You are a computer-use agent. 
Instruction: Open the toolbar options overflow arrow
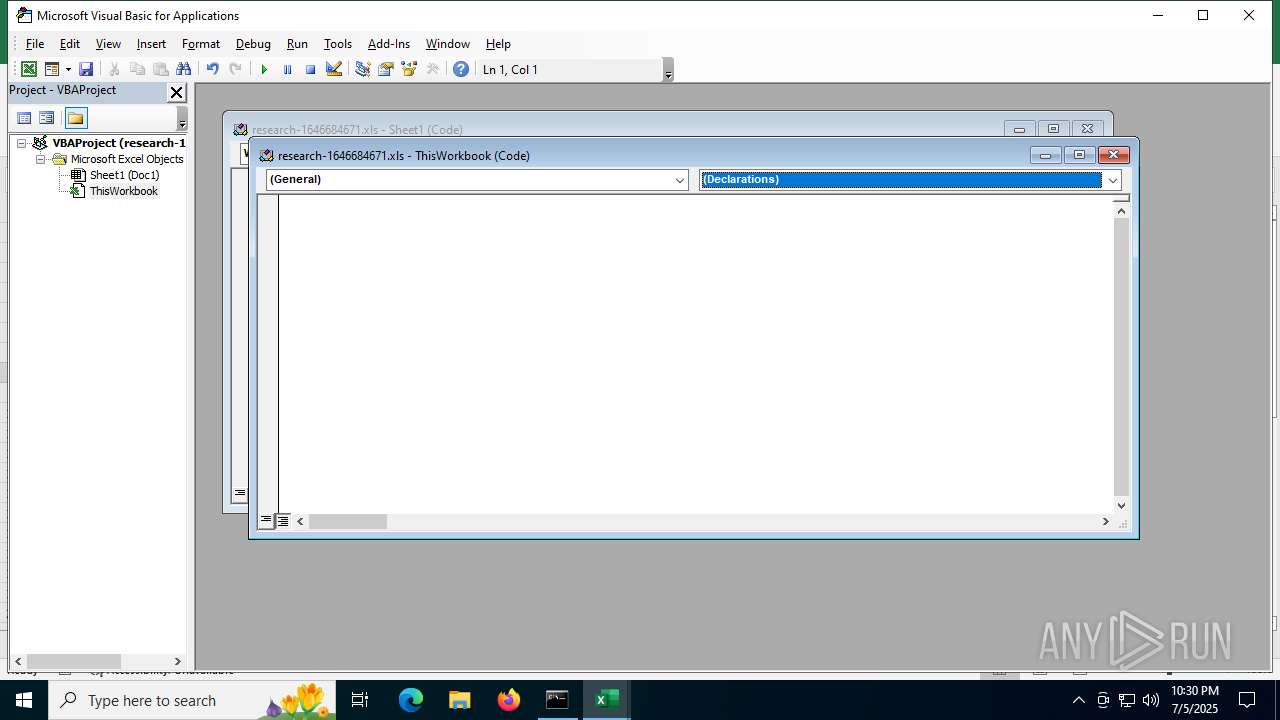coord(668,70)
